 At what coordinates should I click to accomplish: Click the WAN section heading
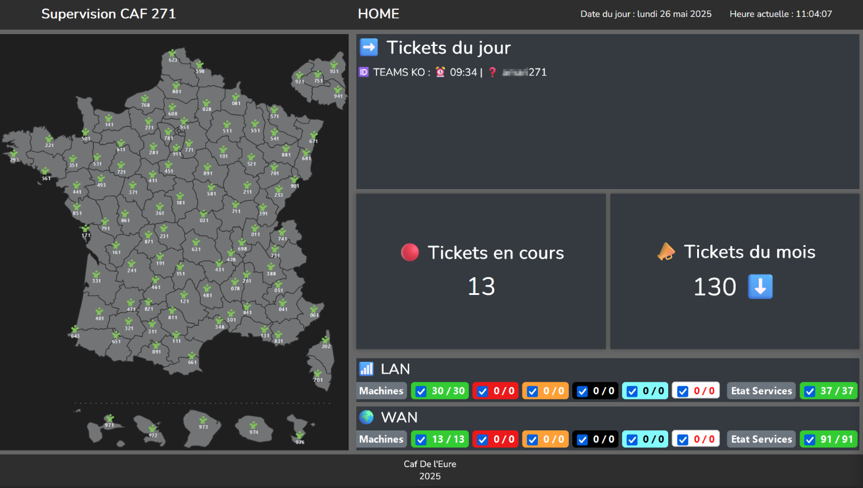(x=399, y=417)
